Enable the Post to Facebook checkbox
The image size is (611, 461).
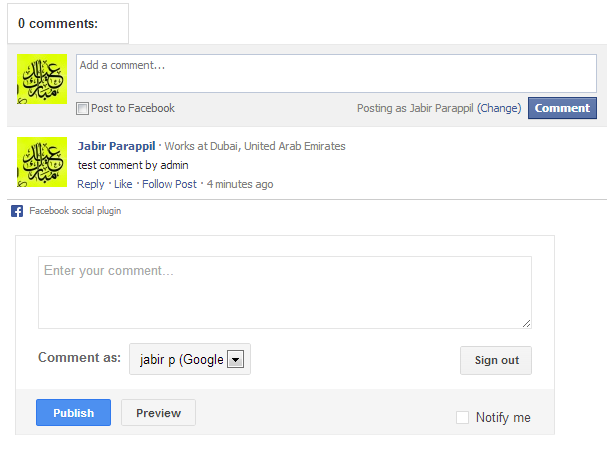pyautogui.click(x=83, y=109)
